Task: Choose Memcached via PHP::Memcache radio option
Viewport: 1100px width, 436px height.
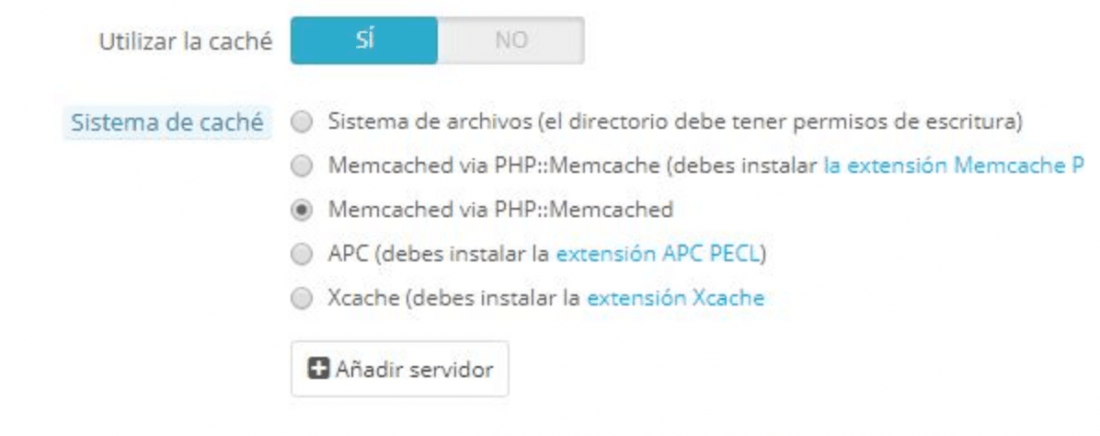Action: click(x=302, y=166)
